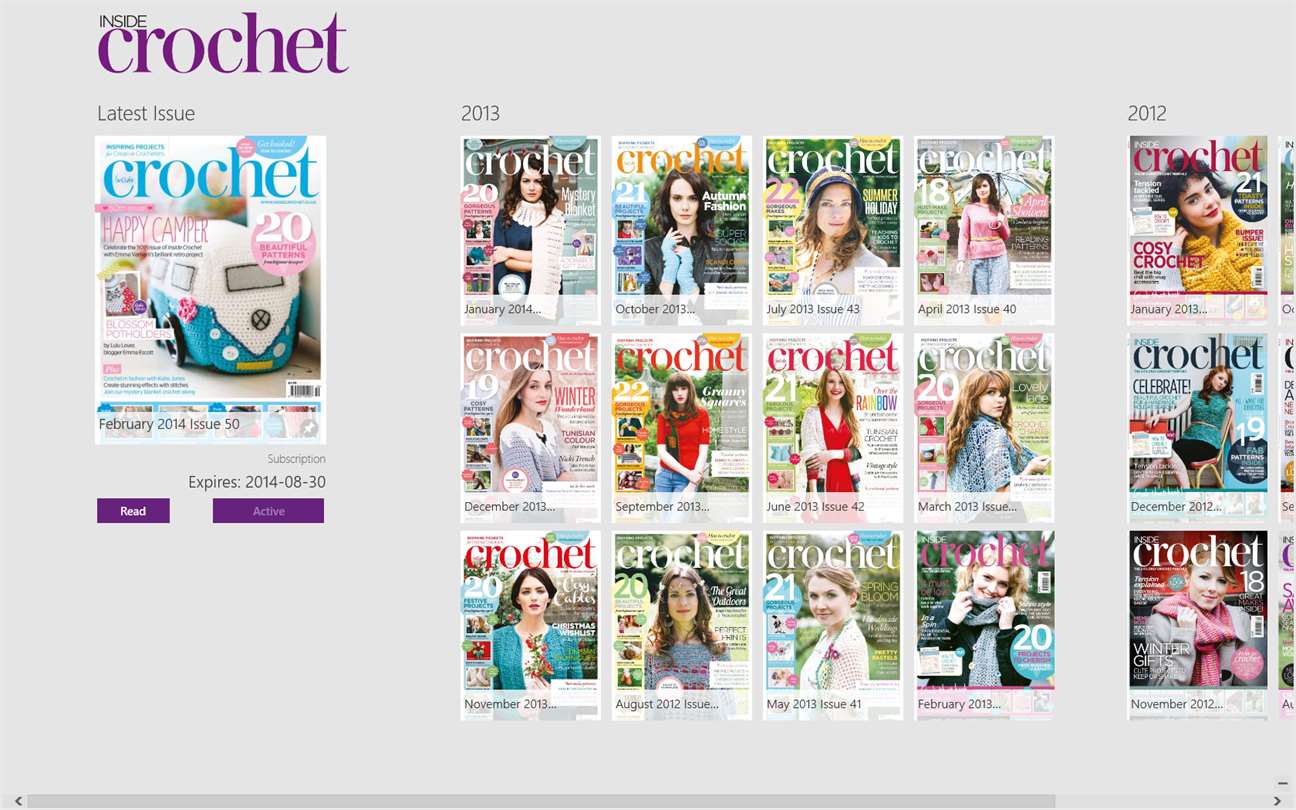The image size is (1296, 810).
Task: Open the August 2012 issue thumbnail
Action: click(x=681, y=625)
